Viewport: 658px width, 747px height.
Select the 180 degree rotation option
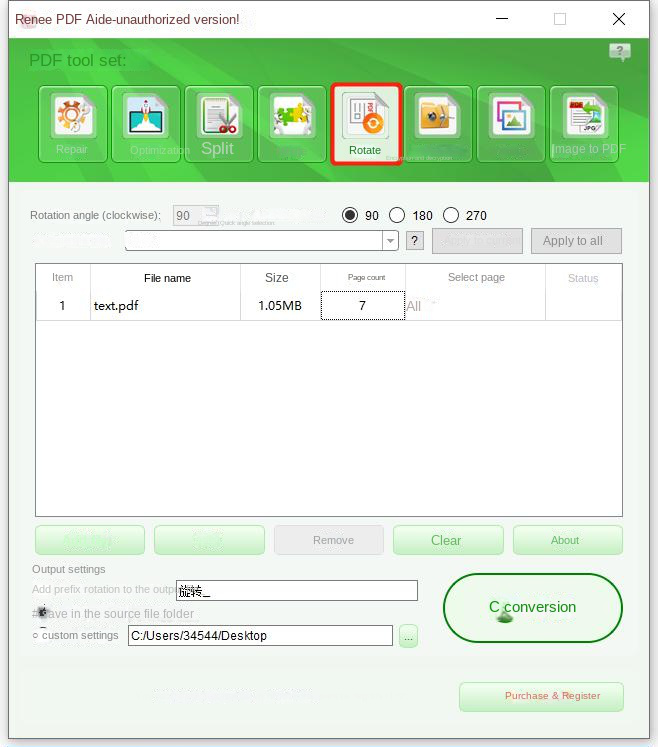coord(397,215)
